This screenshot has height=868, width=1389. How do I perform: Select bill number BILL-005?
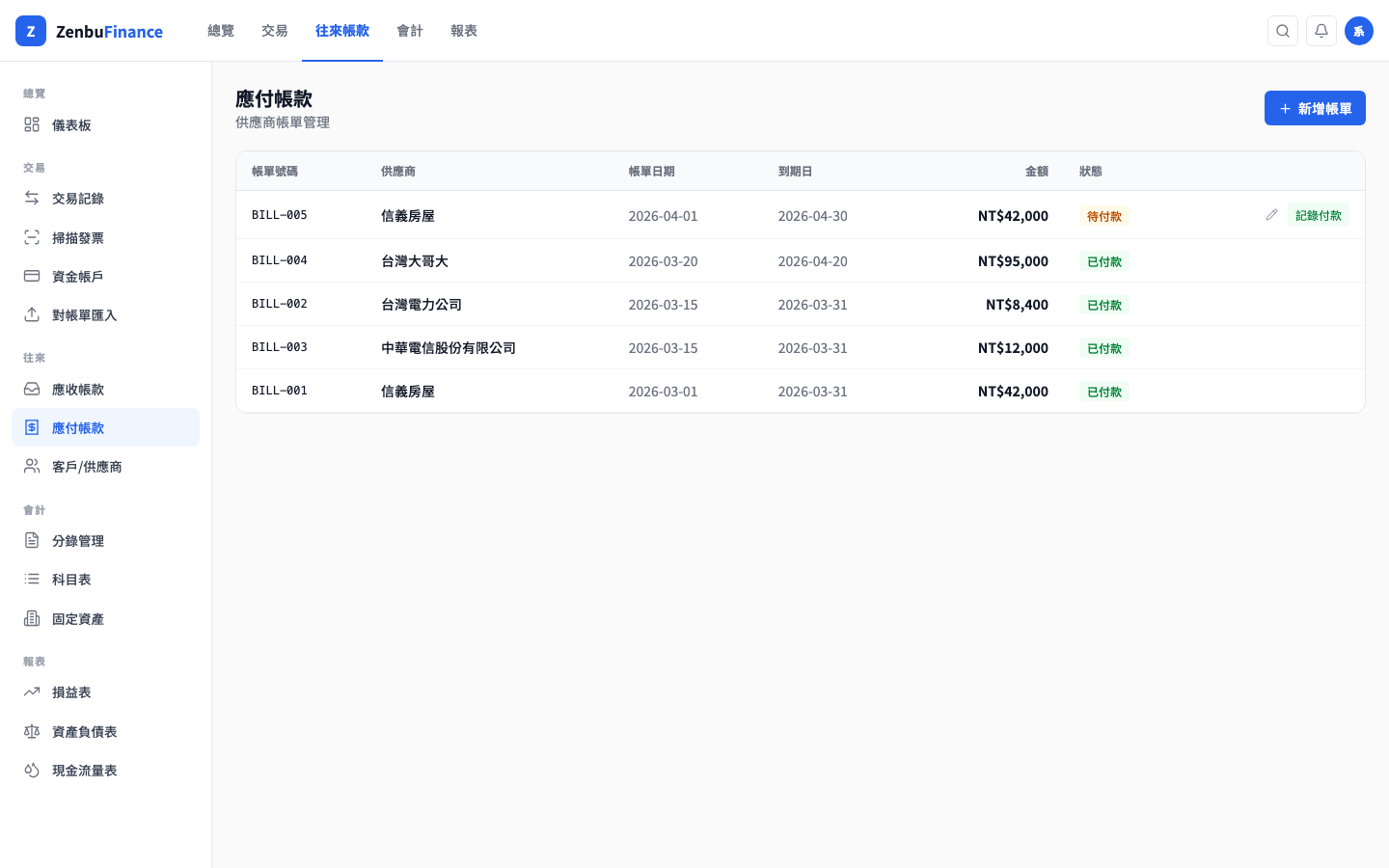[280, 215]
